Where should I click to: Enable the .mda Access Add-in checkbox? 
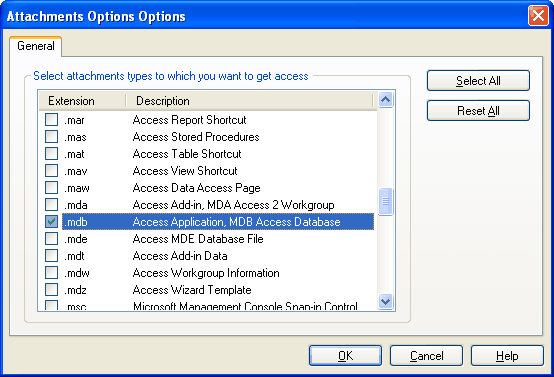[x=51, y=205]
